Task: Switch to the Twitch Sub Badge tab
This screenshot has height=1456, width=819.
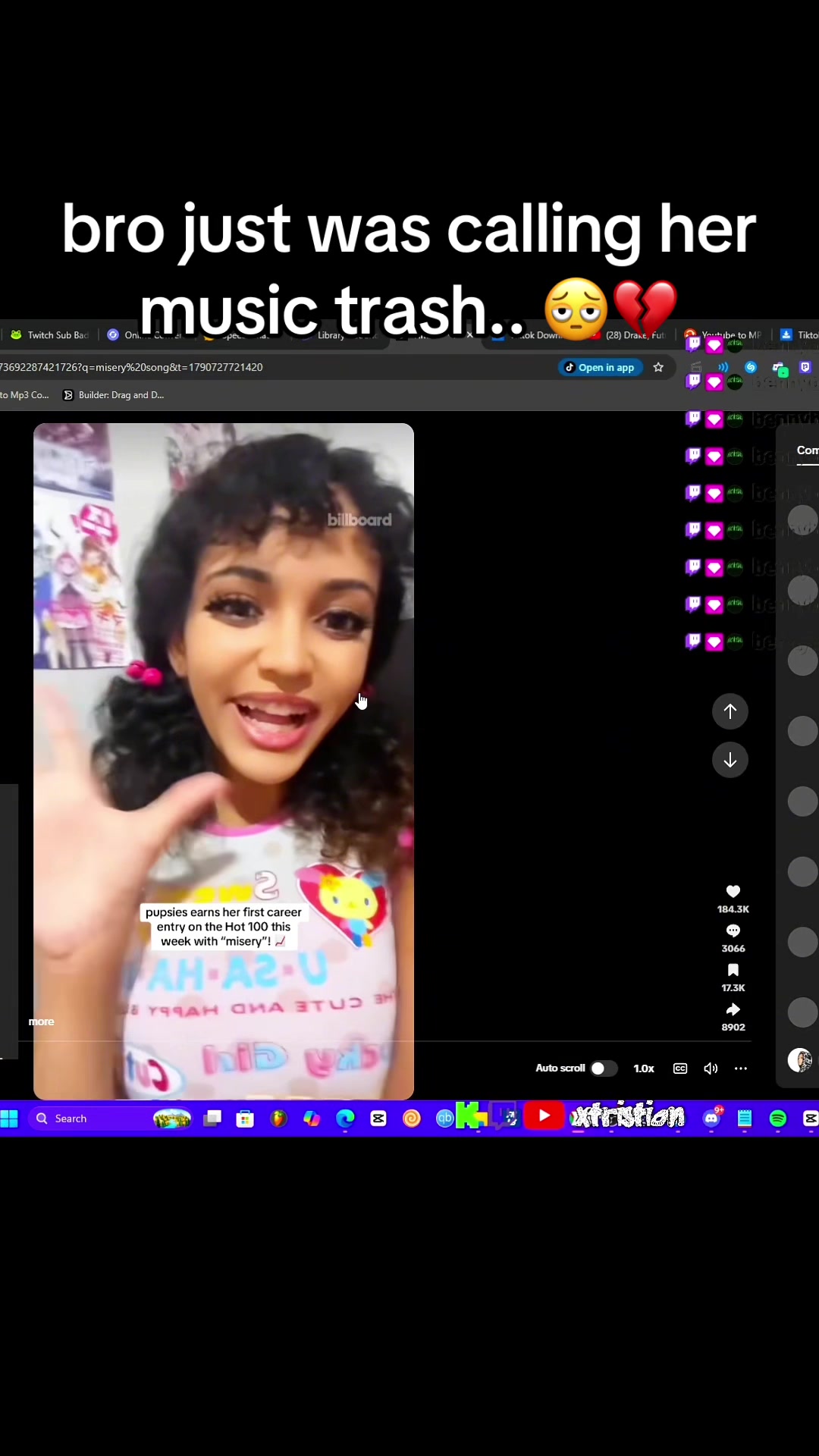Action: (x=49, y=335)
